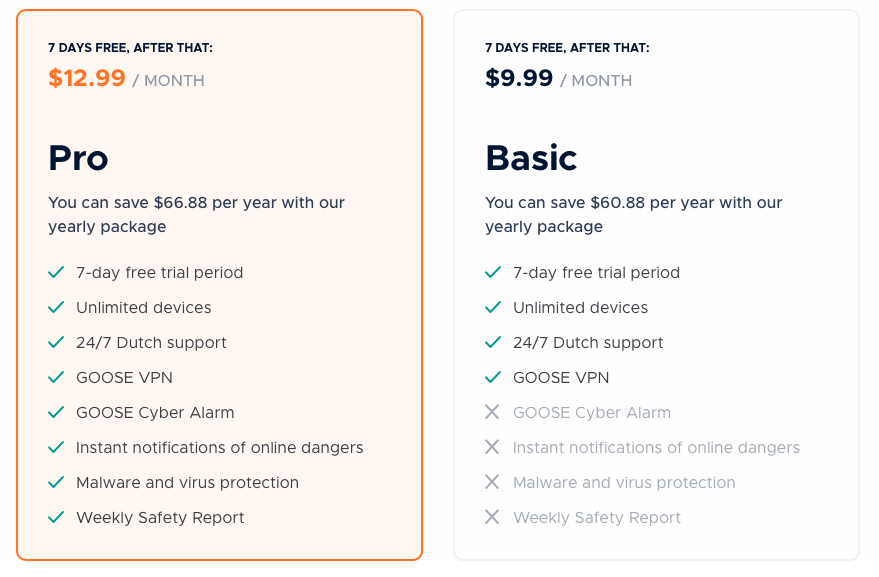Click the checkmark beside Pro's Weekly Safety Report

pos(57,517)
